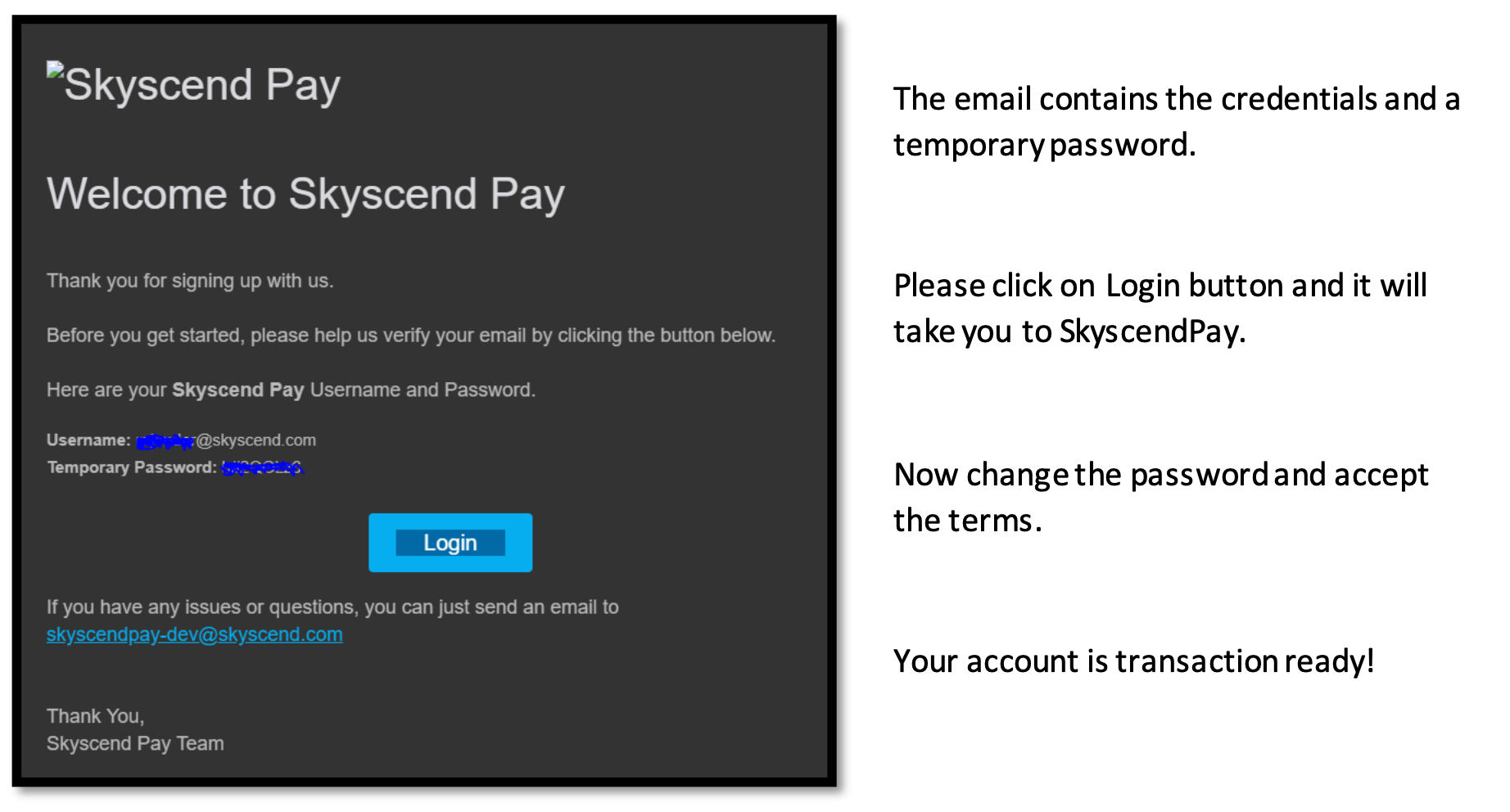Click the 'email contains the credentials' note
Image resolution: width=1510 pixels, height=812 pixels.
coord(1177,122)
